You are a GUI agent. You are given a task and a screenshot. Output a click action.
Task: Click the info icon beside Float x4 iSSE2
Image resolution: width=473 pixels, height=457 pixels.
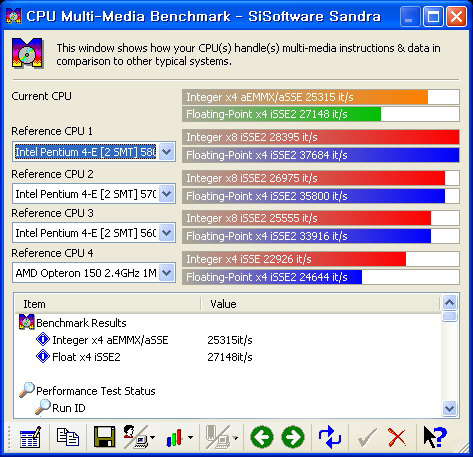click(x=43, y=356)
